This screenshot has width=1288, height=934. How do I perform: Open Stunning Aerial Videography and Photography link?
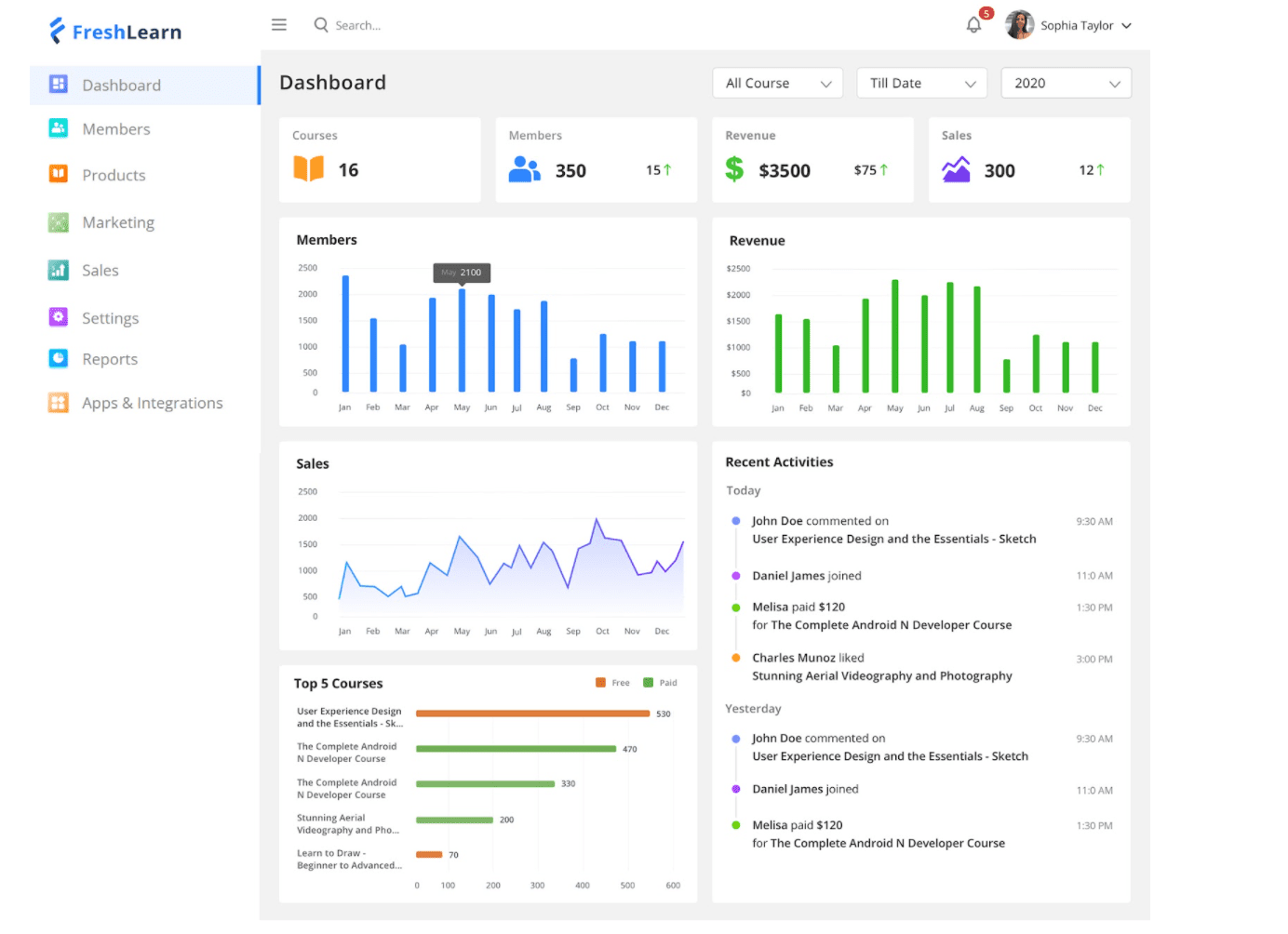coord(881,676)
